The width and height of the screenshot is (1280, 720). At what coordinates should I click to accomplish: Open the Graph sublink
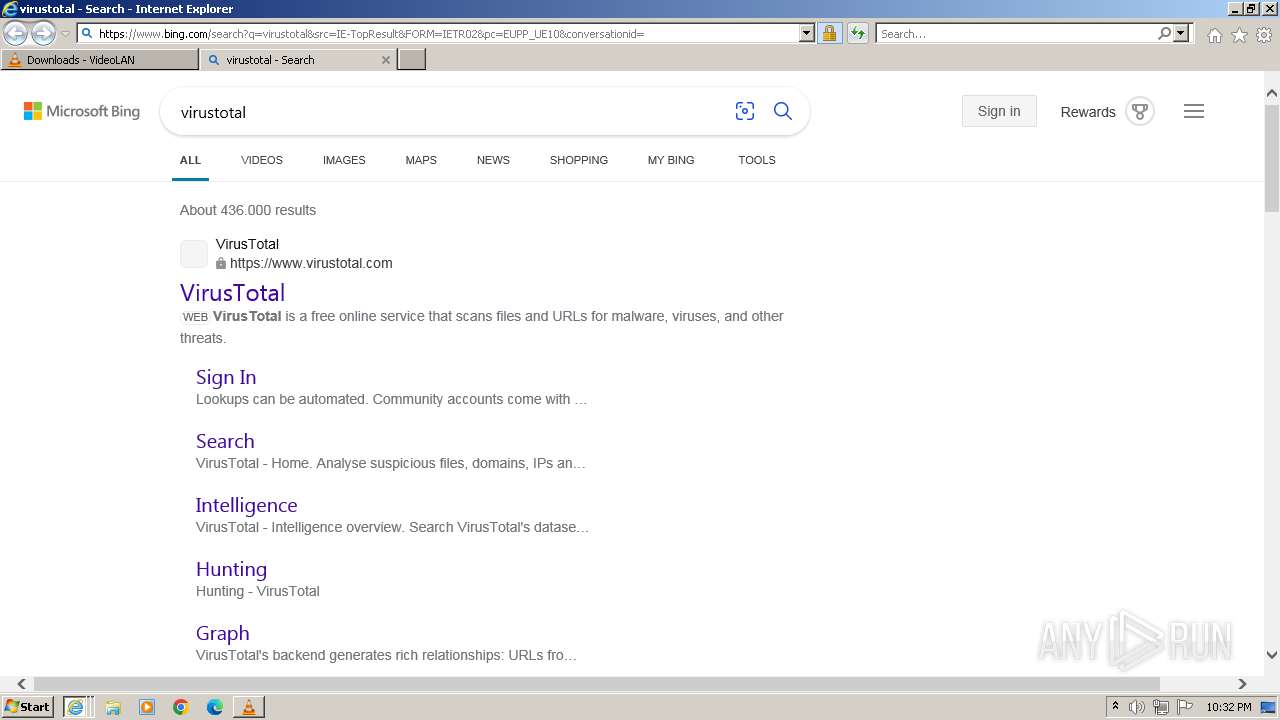[x=222, y=633]
